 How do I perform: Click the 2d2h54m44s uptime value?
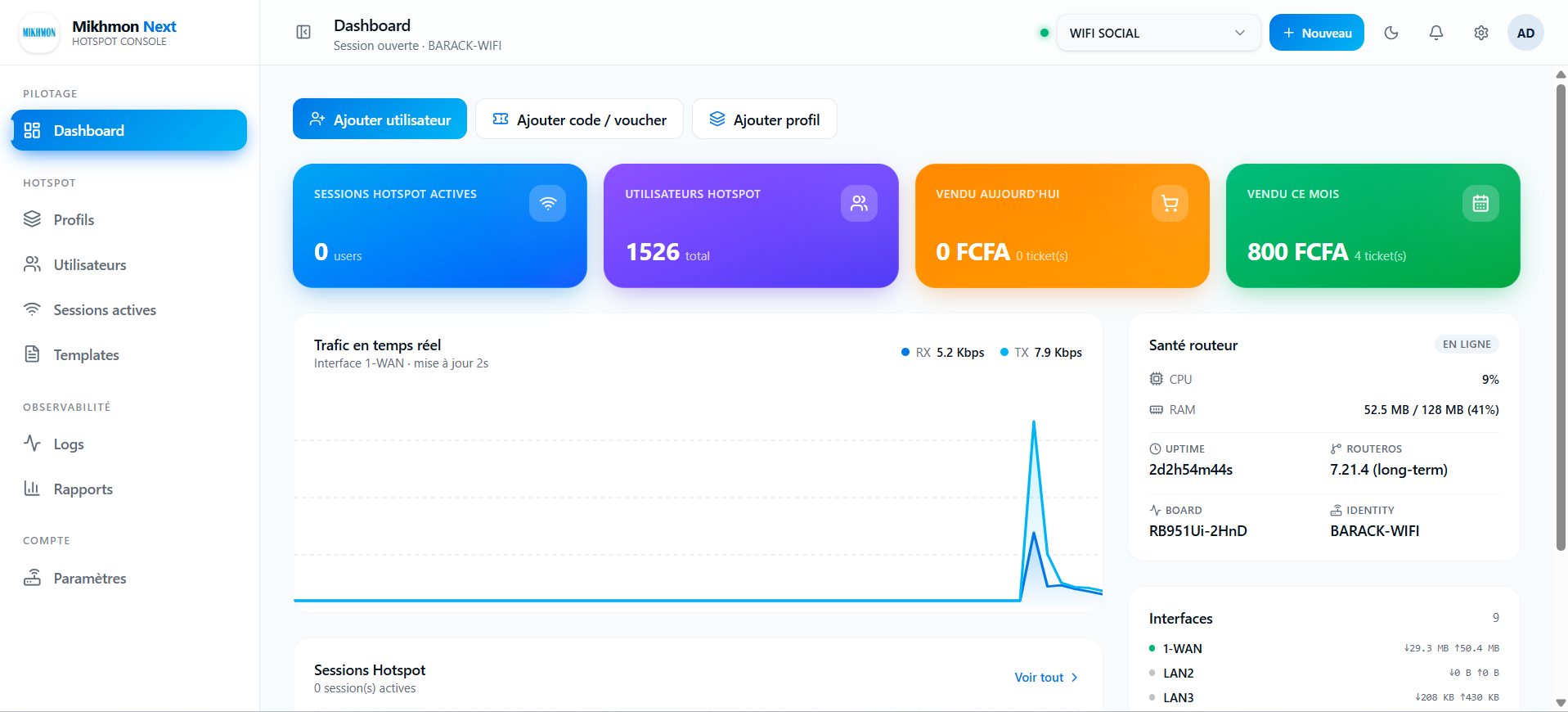pyautogui.click(x=1190, y=469)
